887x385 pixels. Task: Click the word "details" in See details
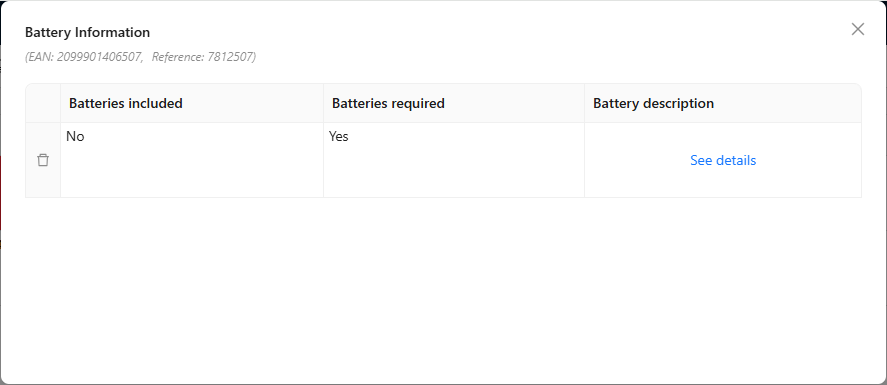tap(735, 160)
